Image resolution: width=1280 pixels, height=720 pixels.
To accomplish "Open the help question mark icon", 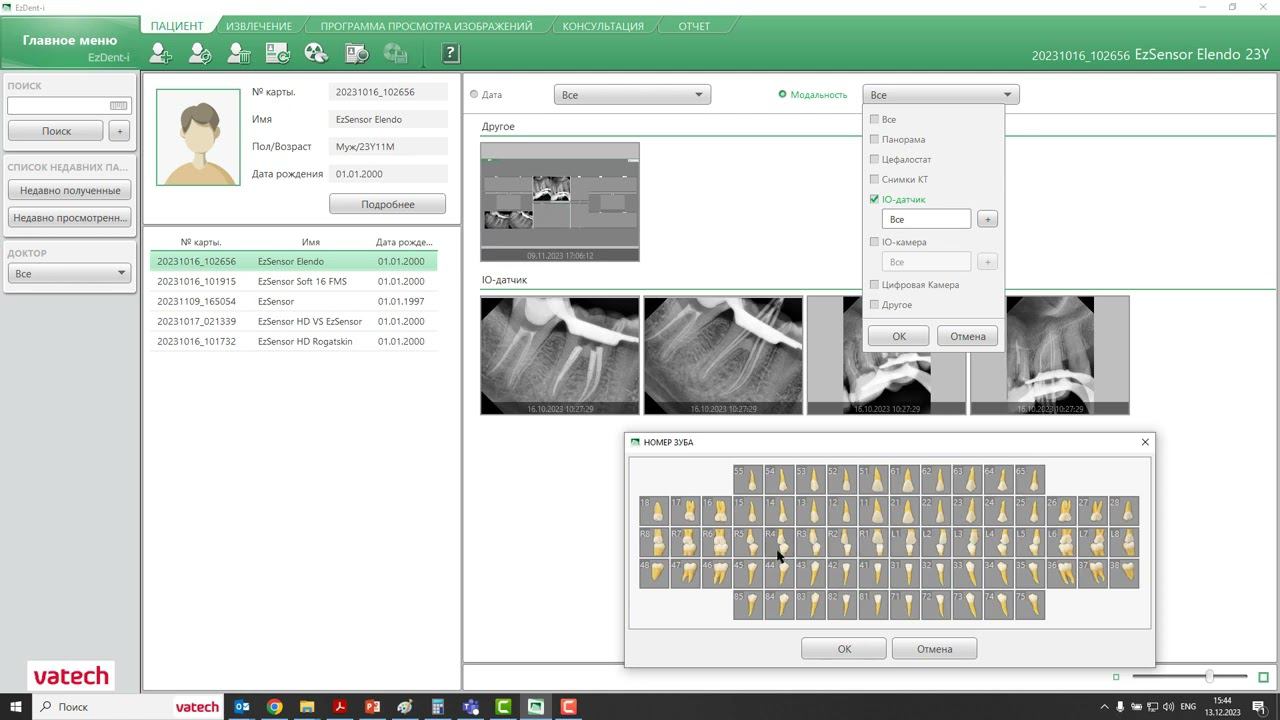I will click(450, 53).
